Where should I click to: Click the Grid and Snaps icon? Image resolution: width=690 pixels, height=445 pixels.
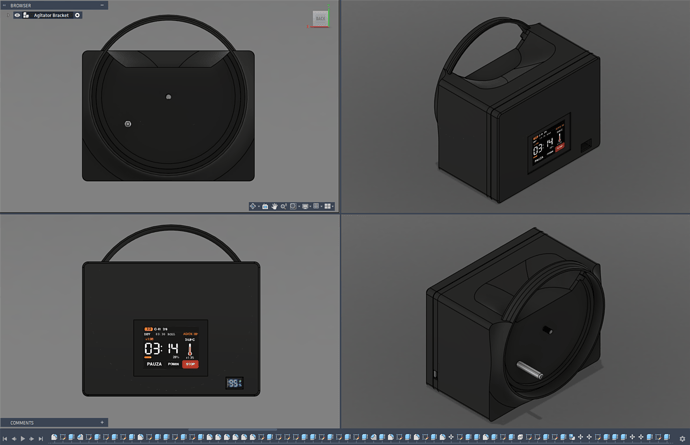(x=316, y=206)
